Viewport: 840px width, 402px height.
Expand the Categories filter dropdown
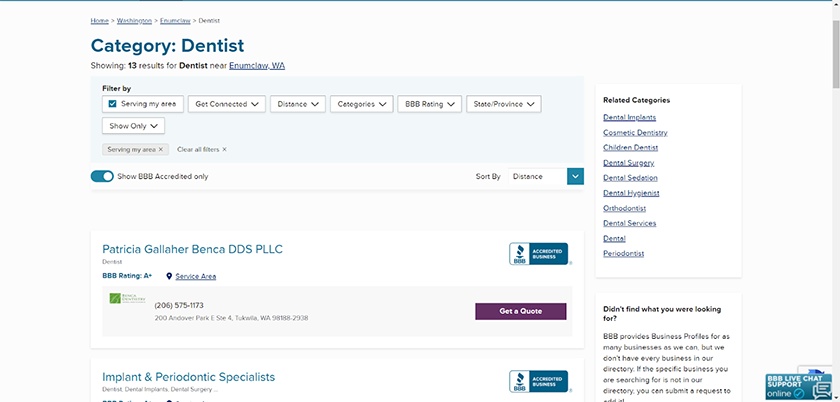click(x=362, y=104)
